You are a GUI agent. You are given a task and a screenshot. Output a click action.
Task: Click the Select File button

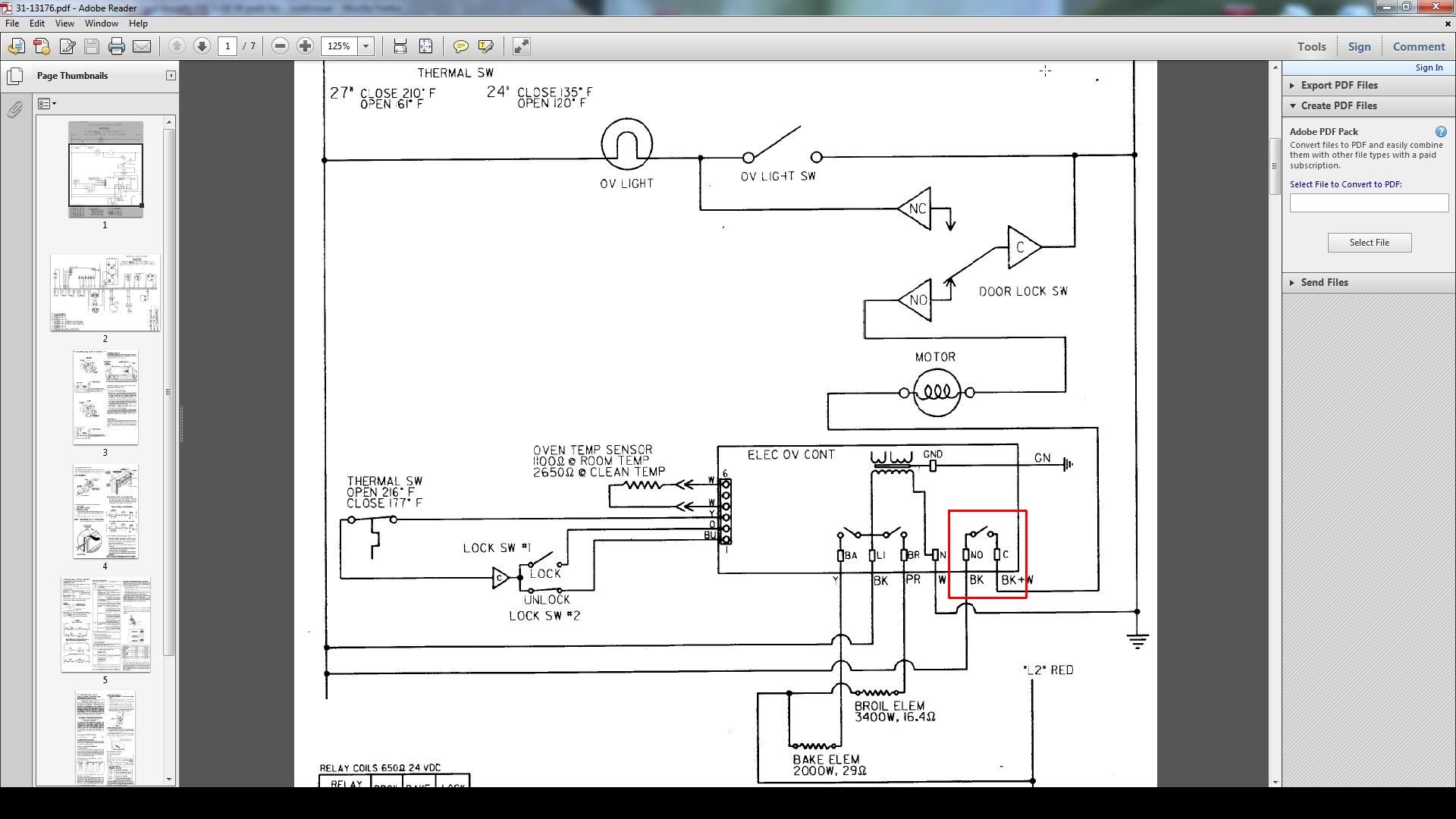coord(1369,243)
